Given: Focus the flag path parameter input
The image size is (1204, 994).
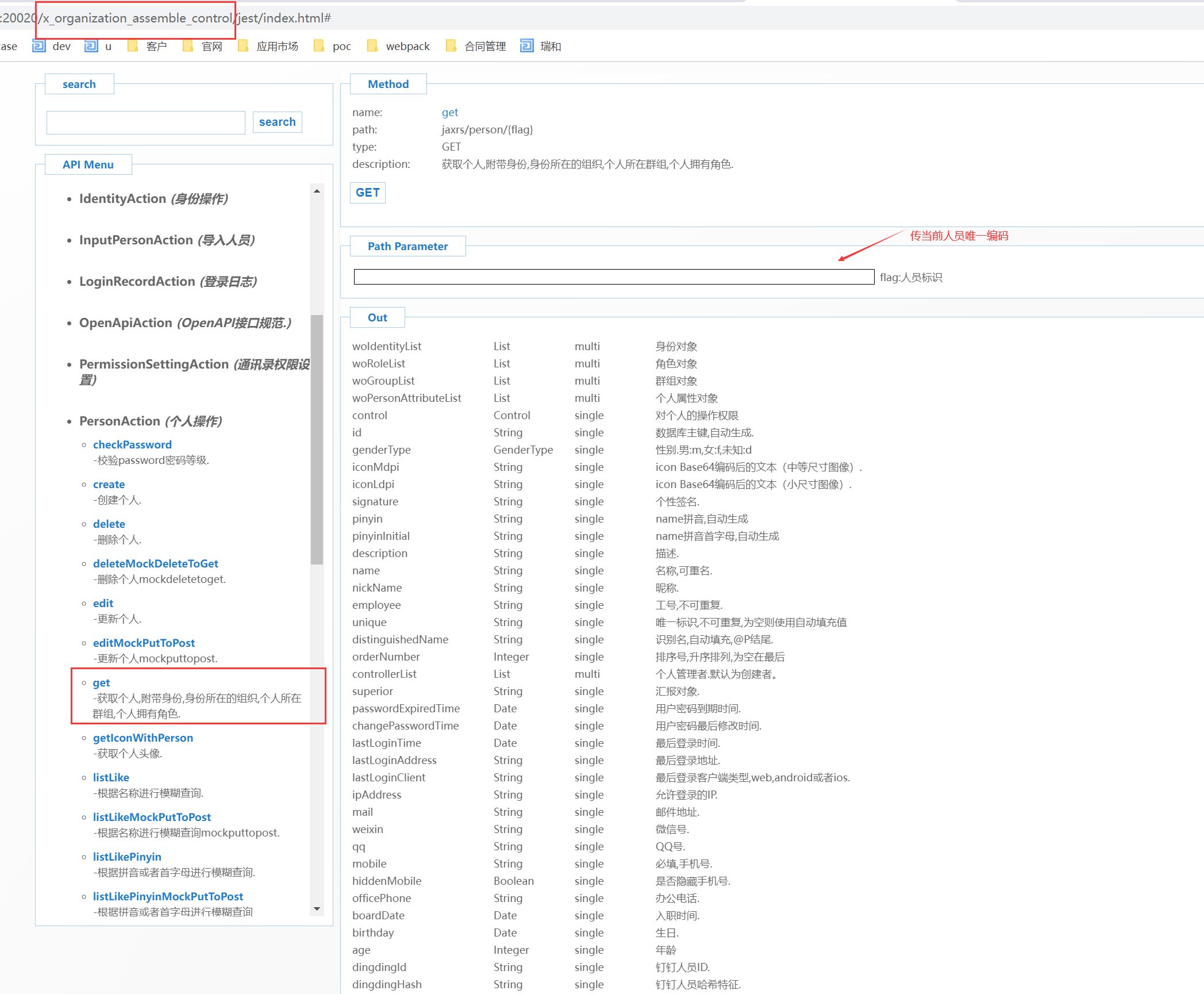Looking at the screenshot, I should click(x=613, y=277).
